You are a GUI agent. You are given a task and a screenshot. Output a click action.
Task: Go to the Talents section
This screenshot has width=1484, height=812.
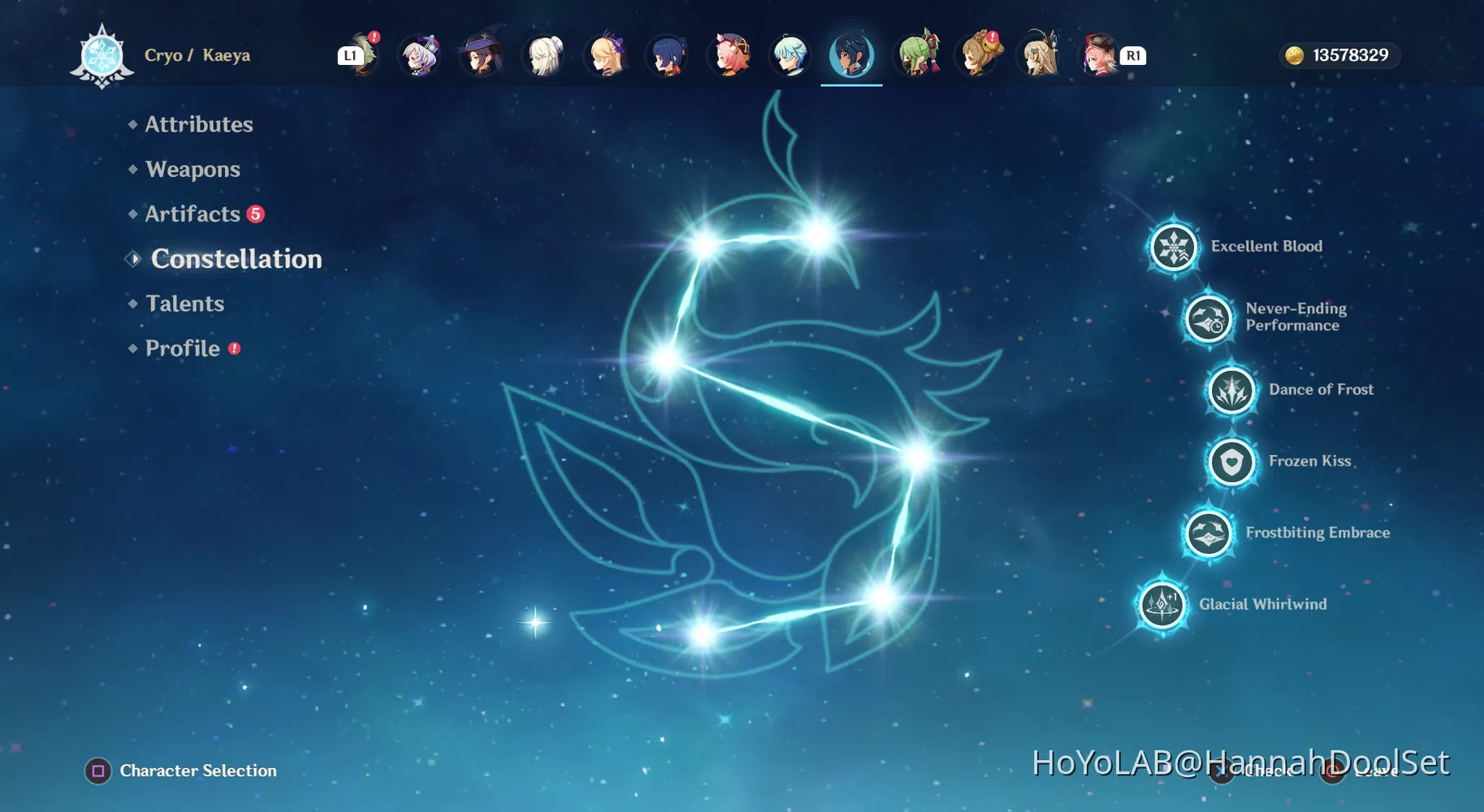point(184,304)
